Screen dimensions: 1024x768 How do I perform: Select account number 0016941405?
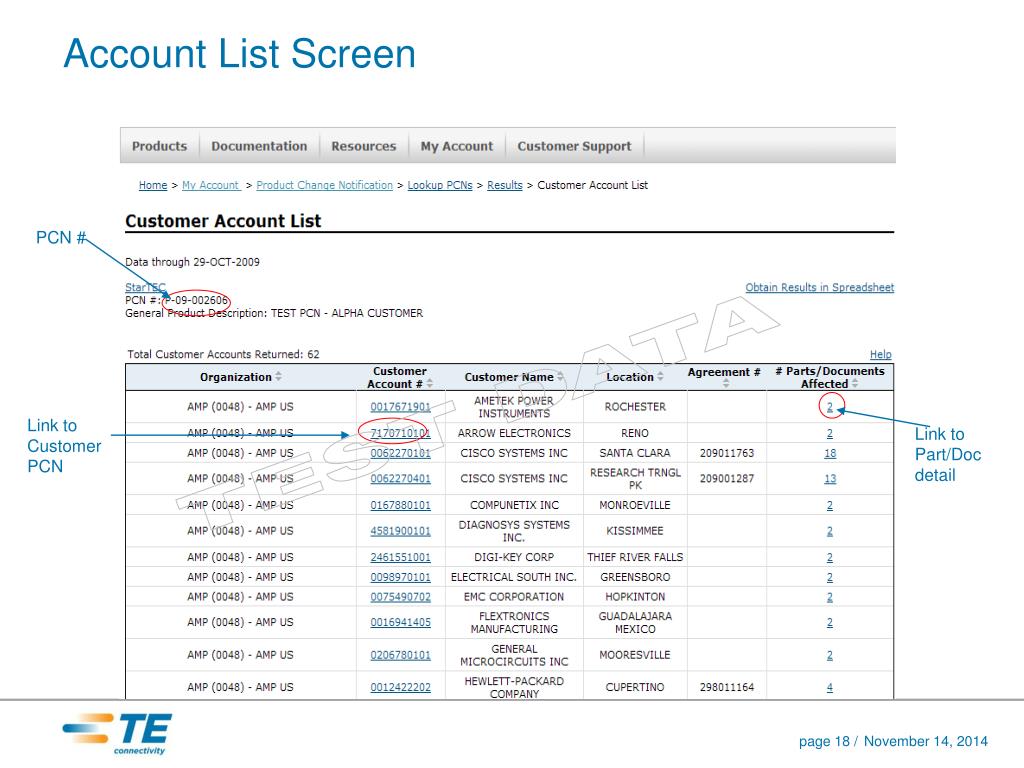tap(400, 622)
